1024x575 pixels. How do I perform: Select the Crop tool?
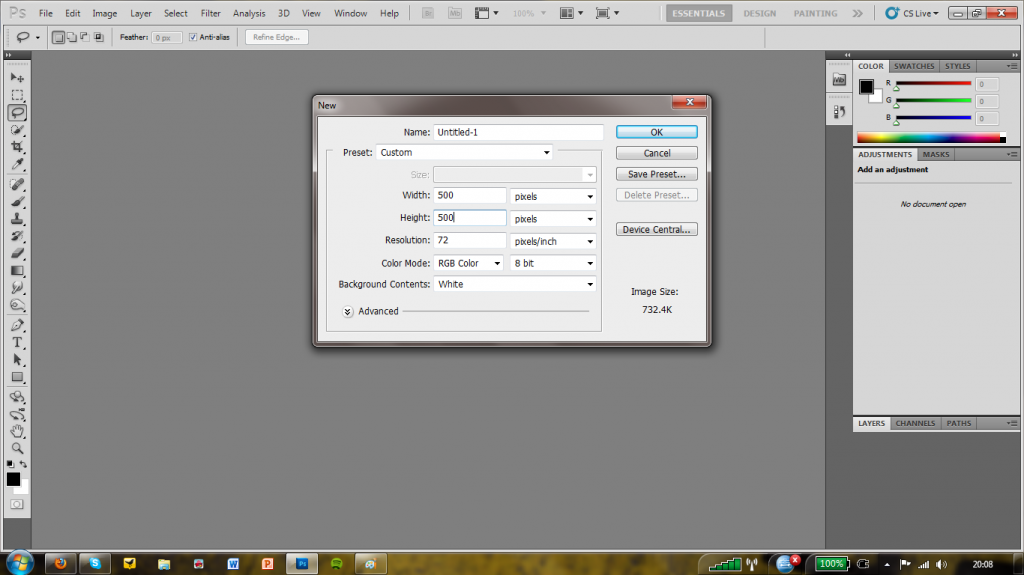coord(17,146)
